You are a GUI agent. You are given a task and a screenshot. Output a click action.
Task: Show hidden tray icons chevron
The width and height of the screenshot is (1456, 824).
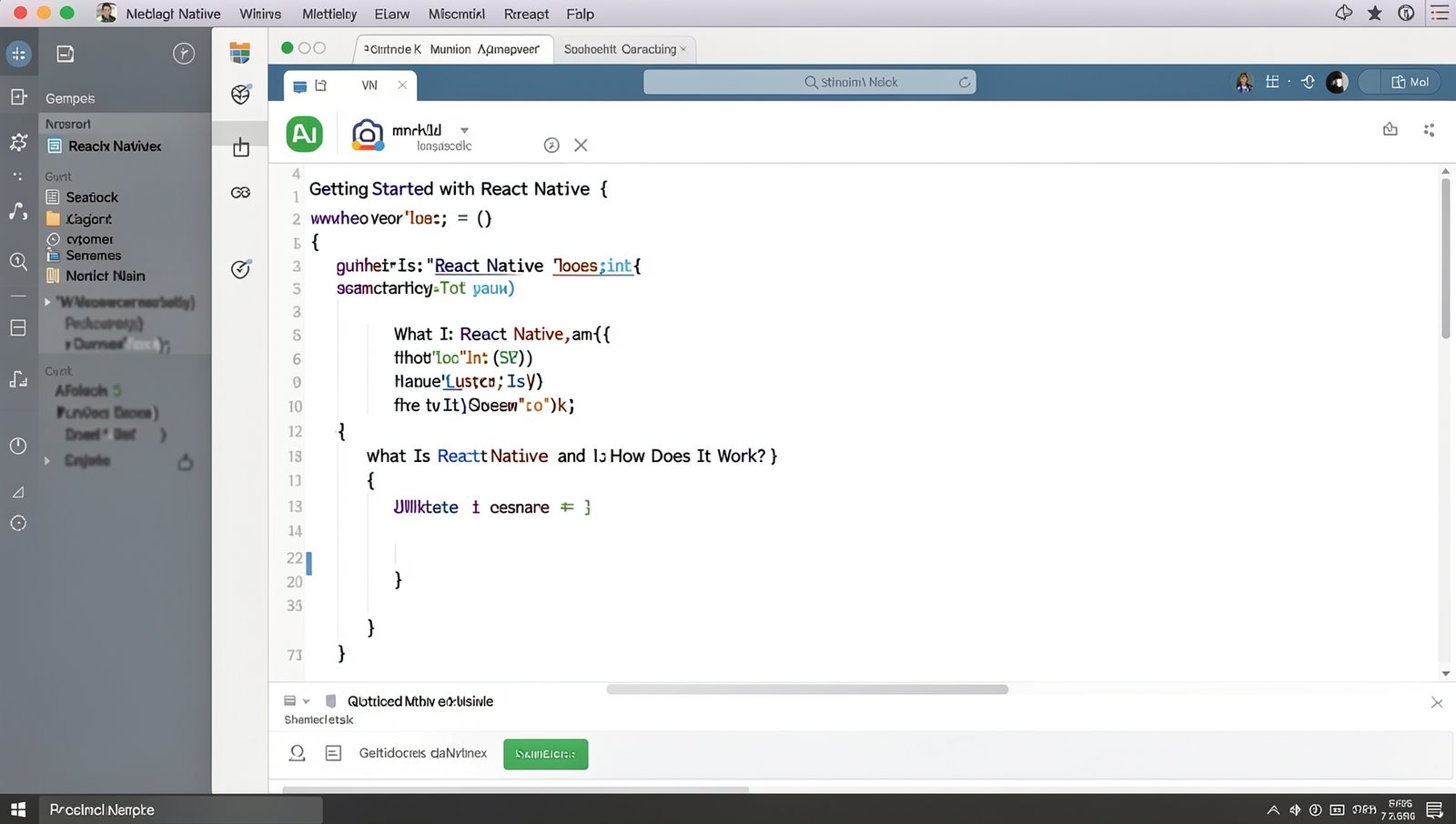1273,809
